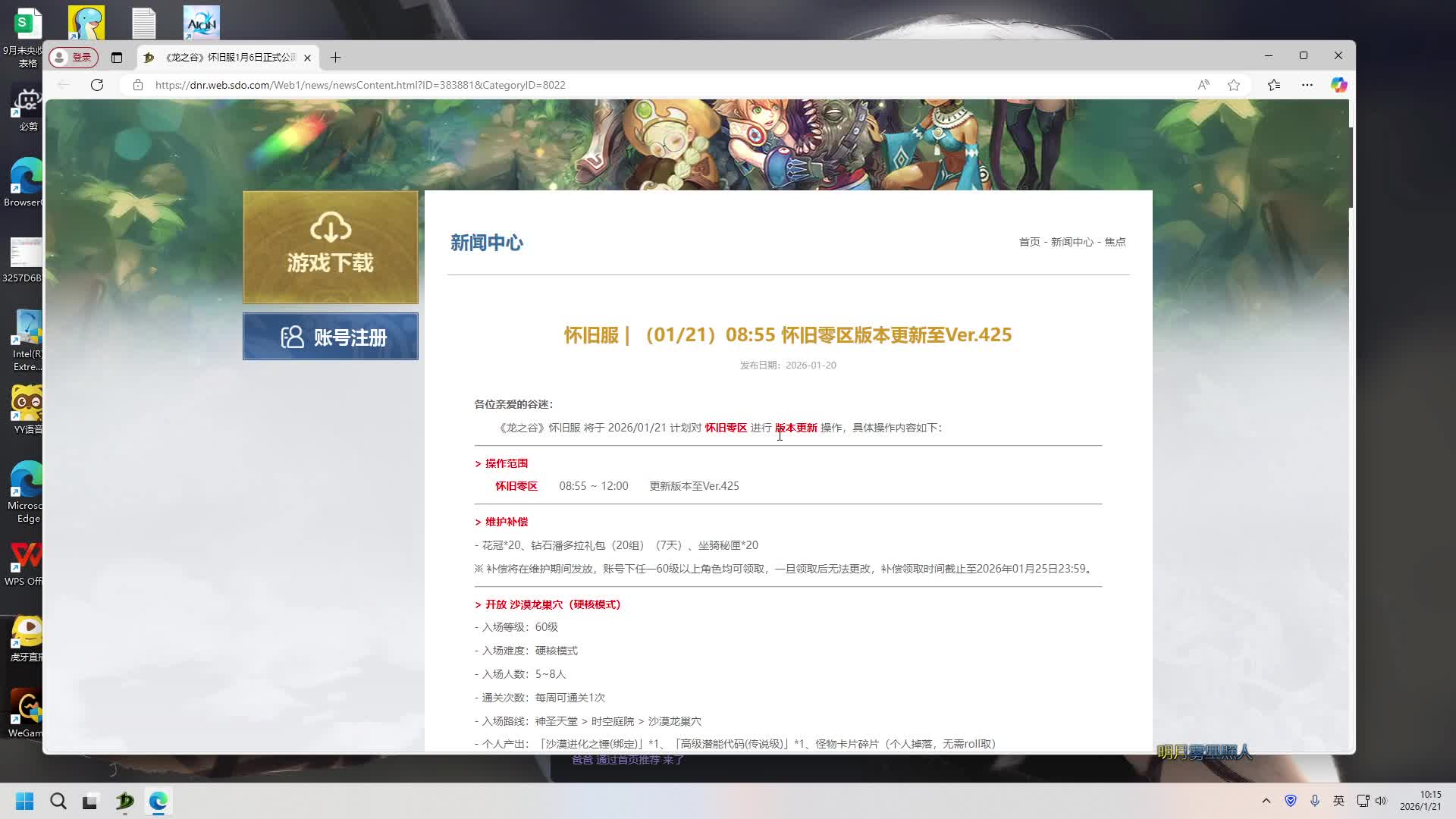Open a new browser tab
The width and height of the screenshot is (1456, 819).
tap(335, 58)
